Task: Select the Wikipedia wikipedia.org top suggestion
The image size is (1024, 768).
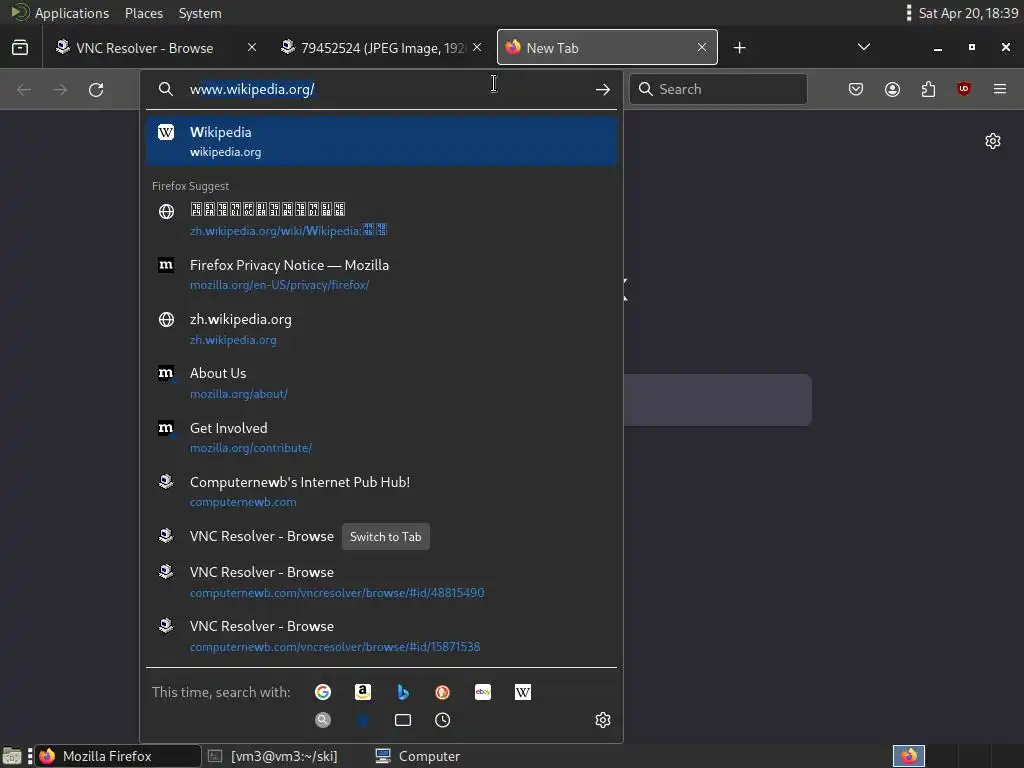Action: [x=381, y=141]
